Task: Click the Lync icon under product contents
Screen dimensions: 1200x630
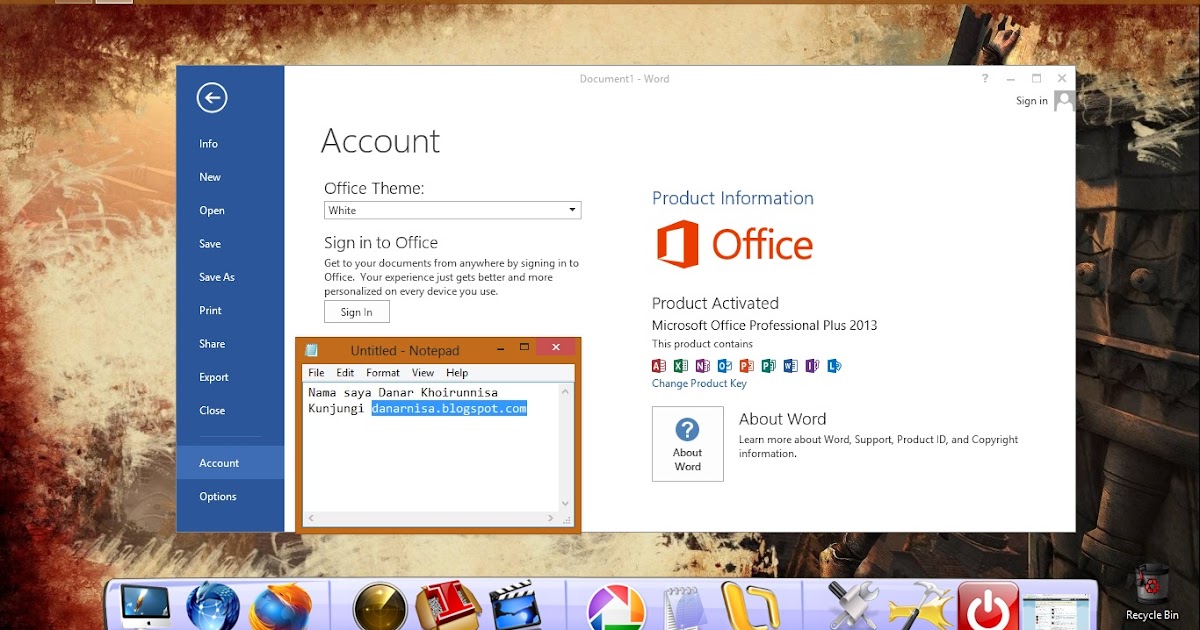Action: 834,366
